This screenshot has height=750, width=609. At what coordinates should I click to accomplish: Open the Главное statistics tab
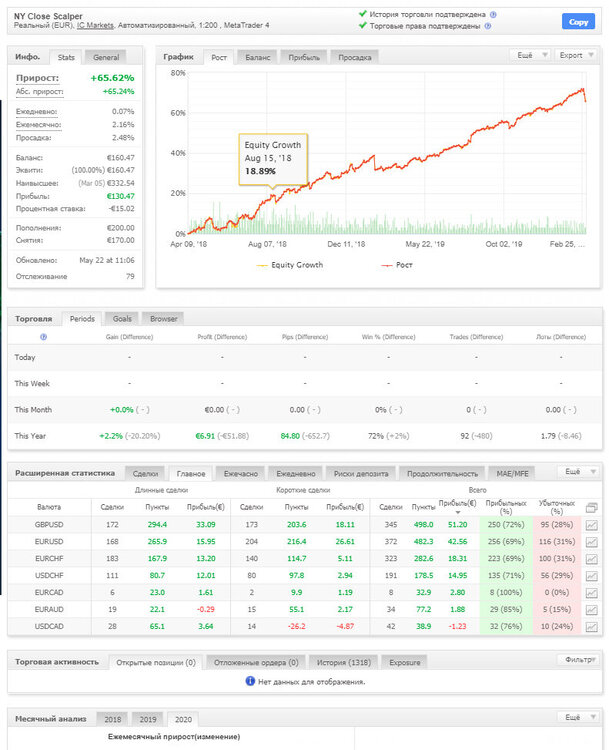pyautogui.click(x=191, y=474)
